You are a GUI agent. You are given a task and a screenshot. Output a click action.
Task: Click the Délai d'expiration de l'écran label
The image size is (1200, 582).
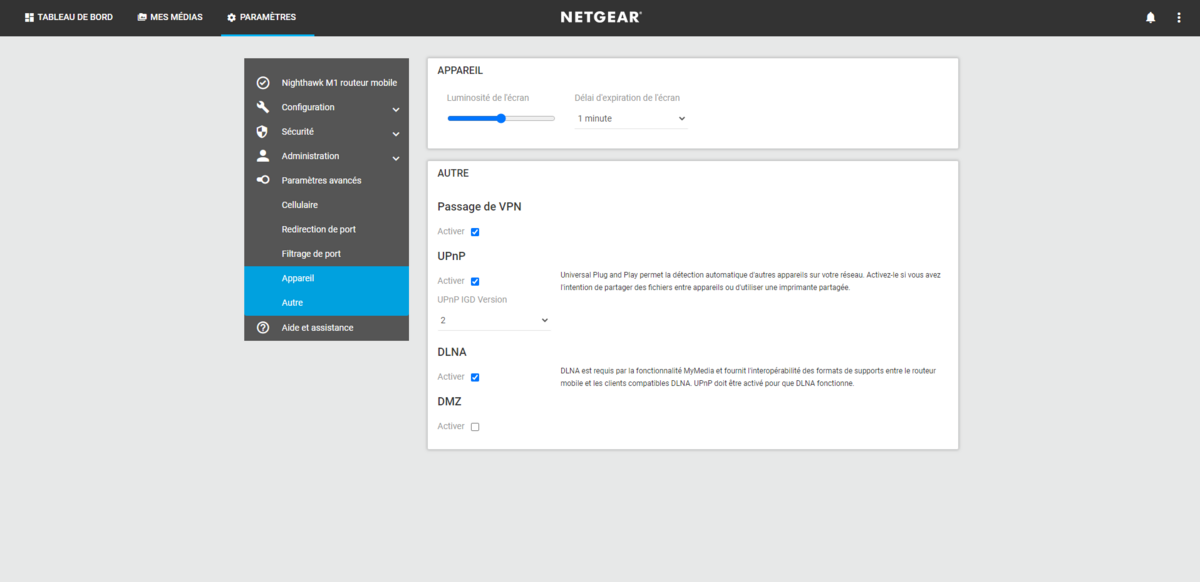click(x=627, y=98)
